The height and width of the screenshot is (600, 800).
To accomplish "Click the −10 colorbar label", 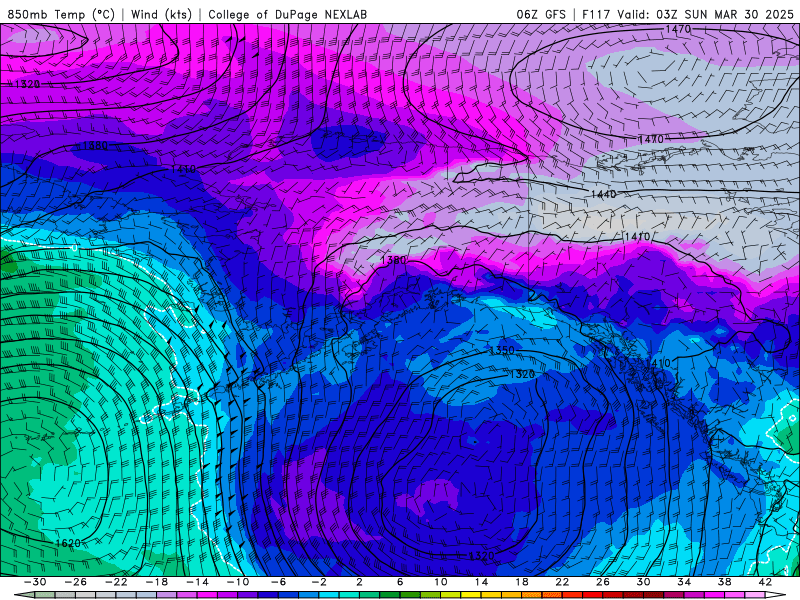I will (x=238, y=582).
